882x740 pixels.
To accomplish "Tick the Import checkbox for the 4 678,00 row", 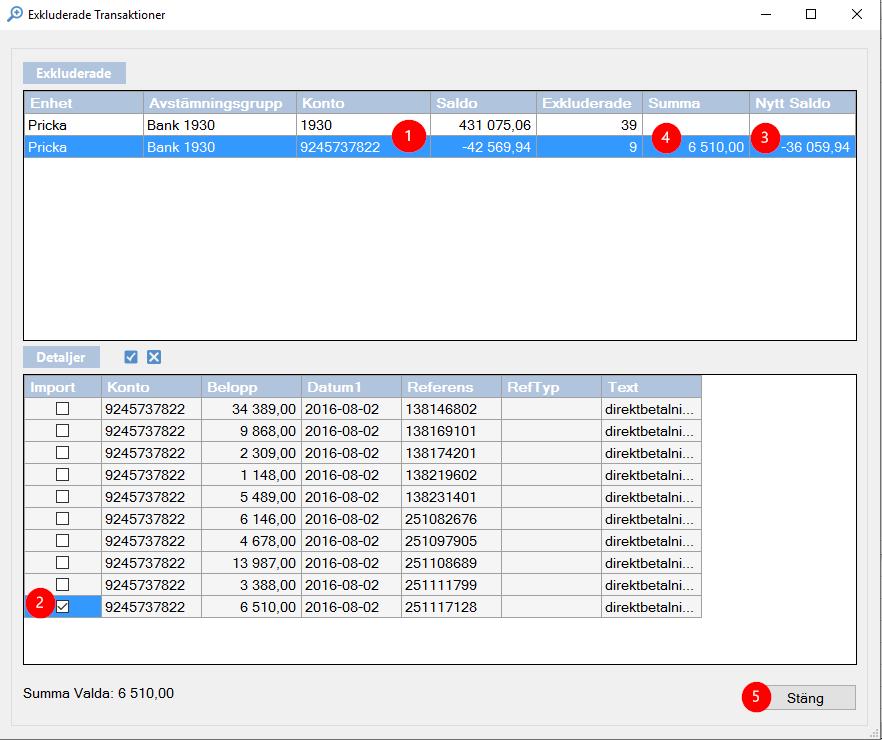I will [62, 540].
